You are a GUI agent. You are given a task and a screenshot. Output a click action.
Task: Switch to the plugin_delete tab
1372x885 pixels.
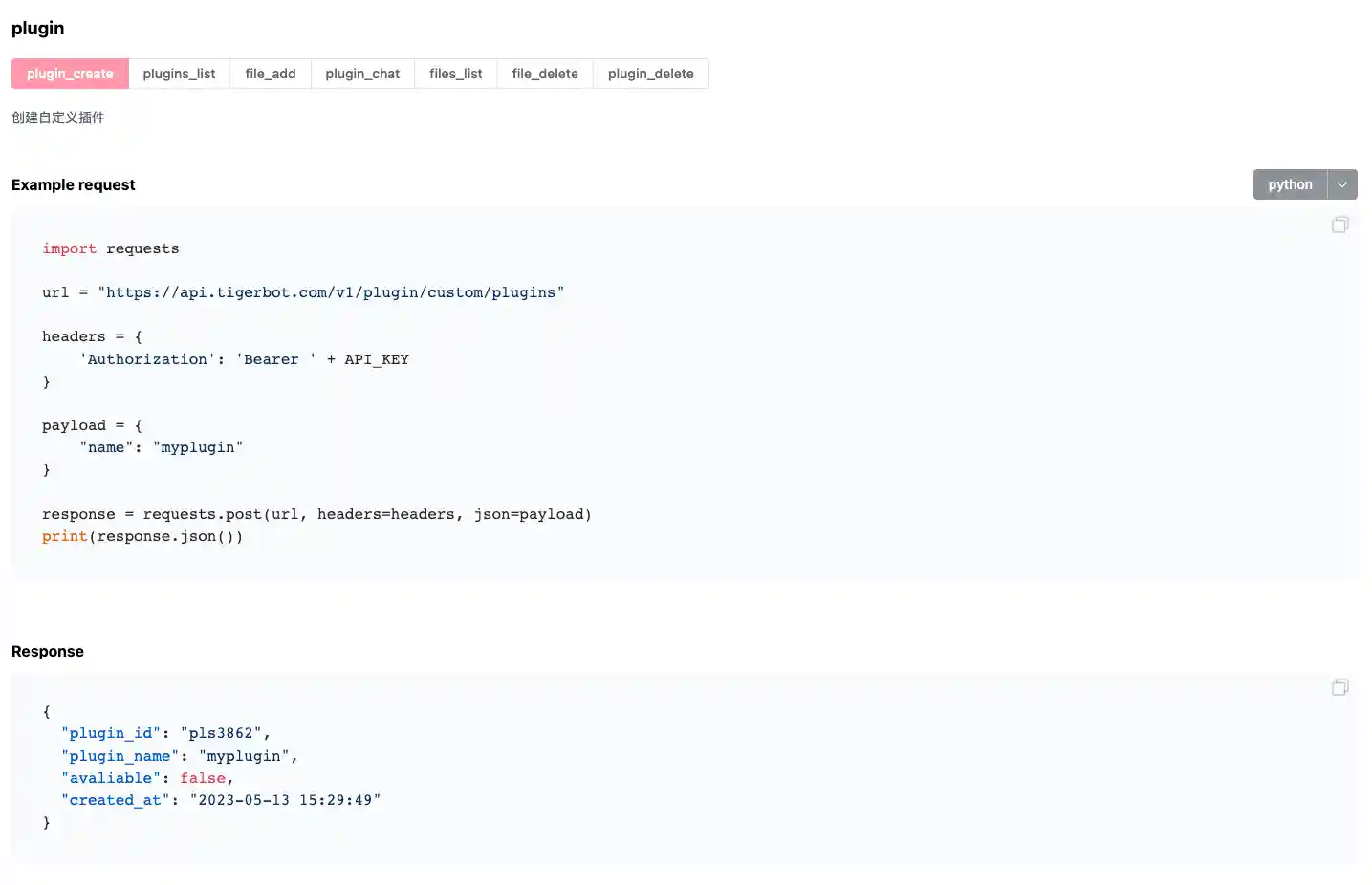650,73
